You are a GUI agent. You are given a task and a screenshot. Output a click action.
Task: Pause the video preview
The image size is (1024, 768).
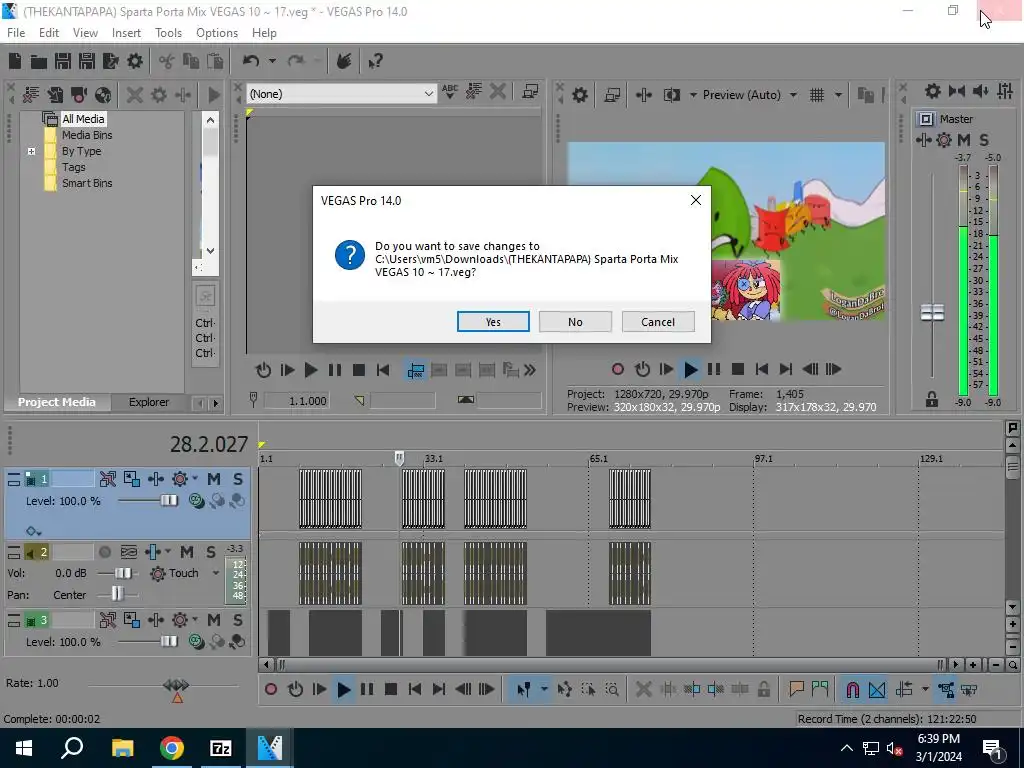click(714, 370)
